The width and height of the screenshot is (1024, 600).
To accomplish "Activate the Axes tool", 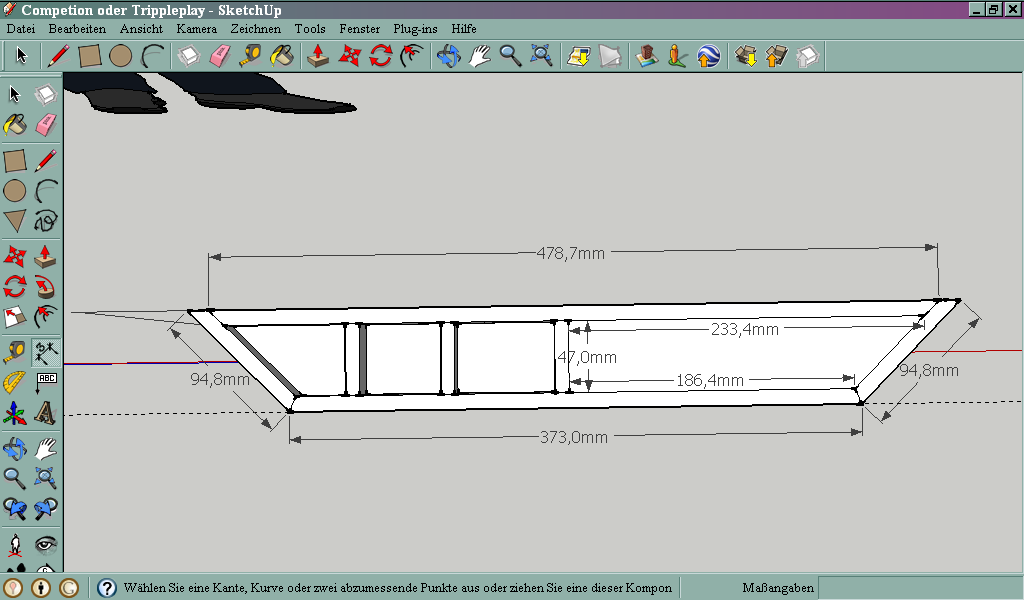I will [15, 413].
